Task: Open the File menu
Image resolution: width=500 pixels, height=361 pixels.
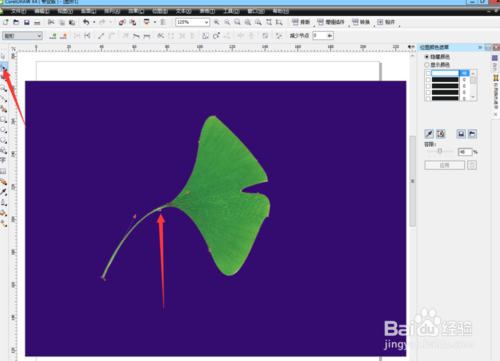Action: [18, 11]
